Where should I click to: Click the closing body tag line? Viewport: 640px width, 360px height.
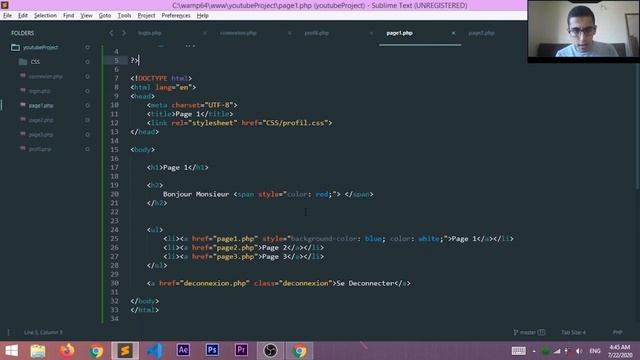coord(144,301)
